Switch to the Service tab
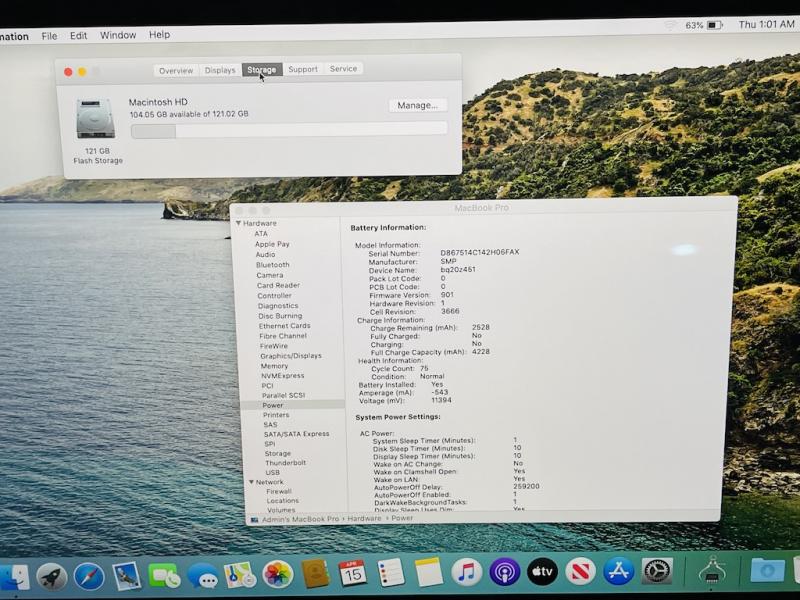800x600 pixels. click(343, 68)
